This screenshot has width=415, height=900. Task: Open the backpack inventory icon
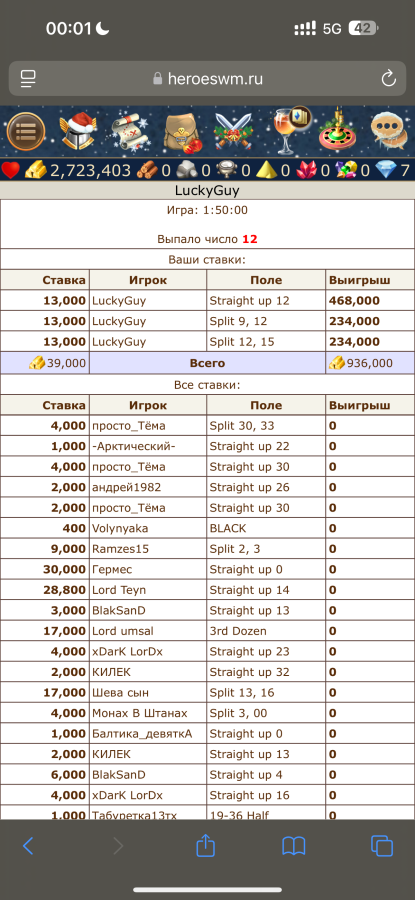(181, 131)
